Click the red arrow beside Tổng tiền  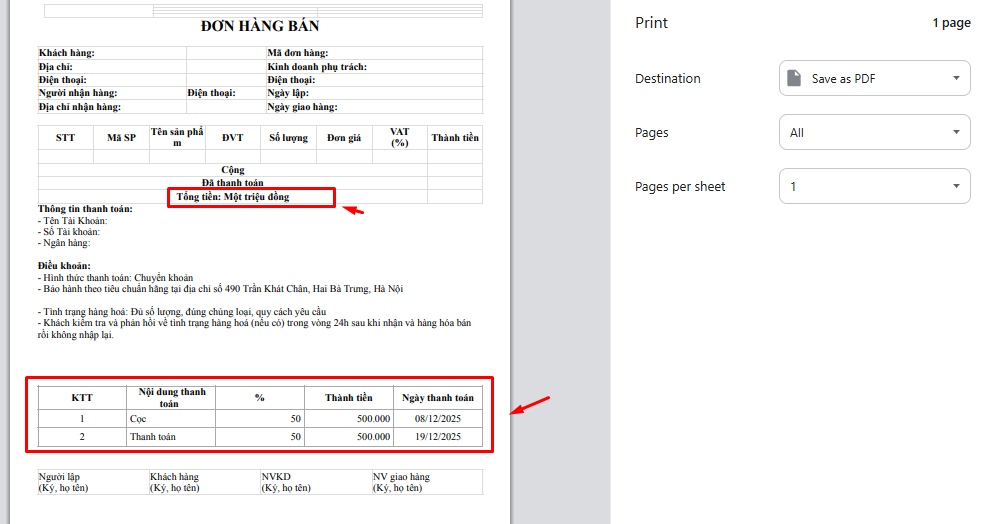354,210
